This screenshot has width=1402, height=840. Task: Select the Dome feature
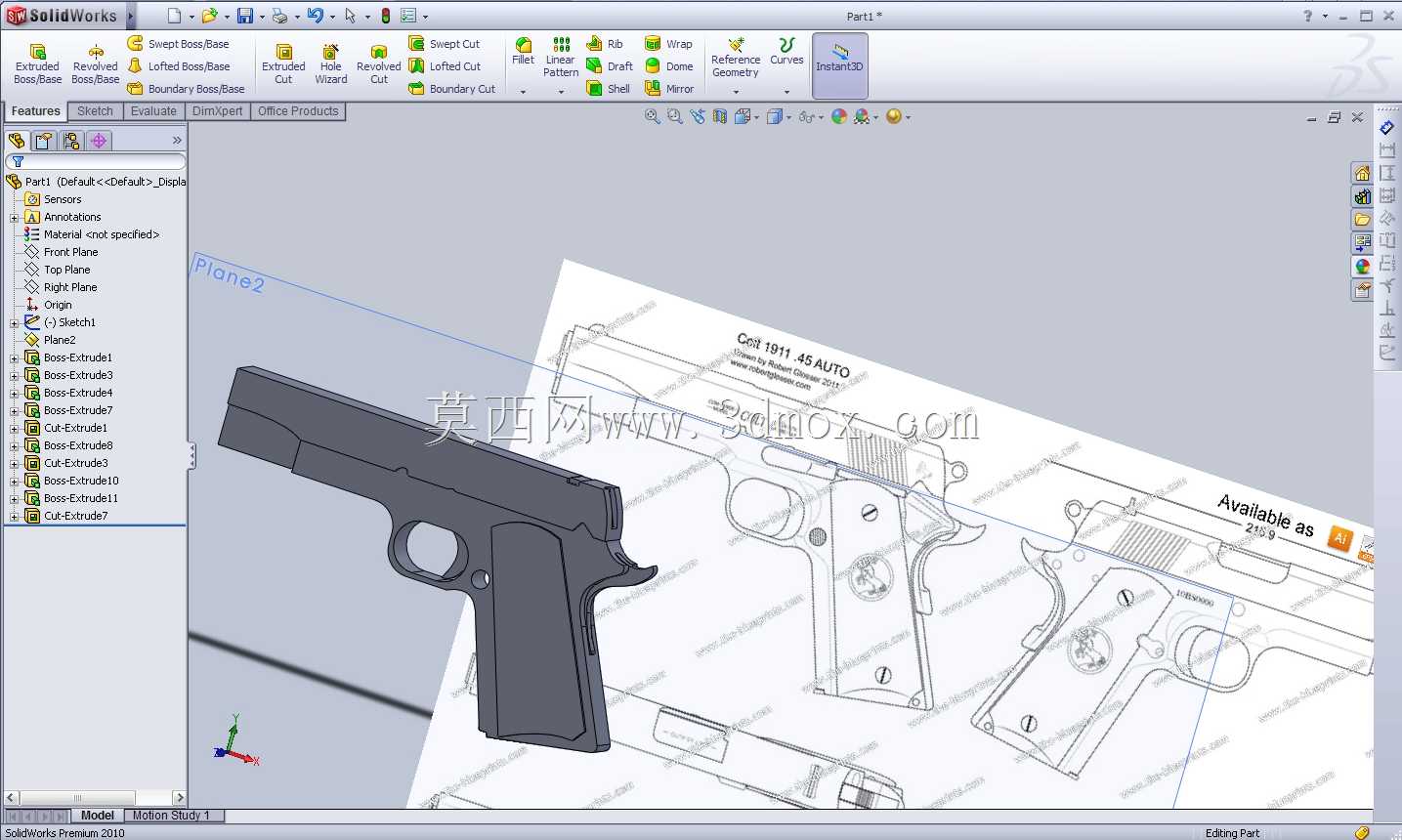(x=669, y=66)
